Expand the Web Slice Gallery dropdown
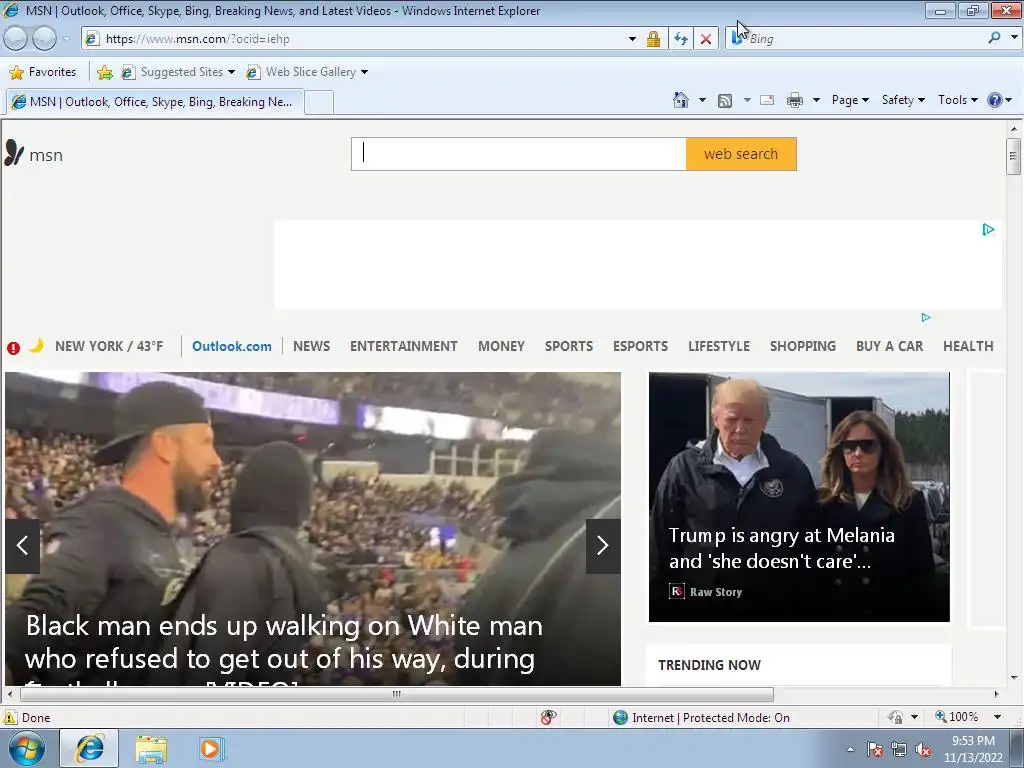 [364, 72]
